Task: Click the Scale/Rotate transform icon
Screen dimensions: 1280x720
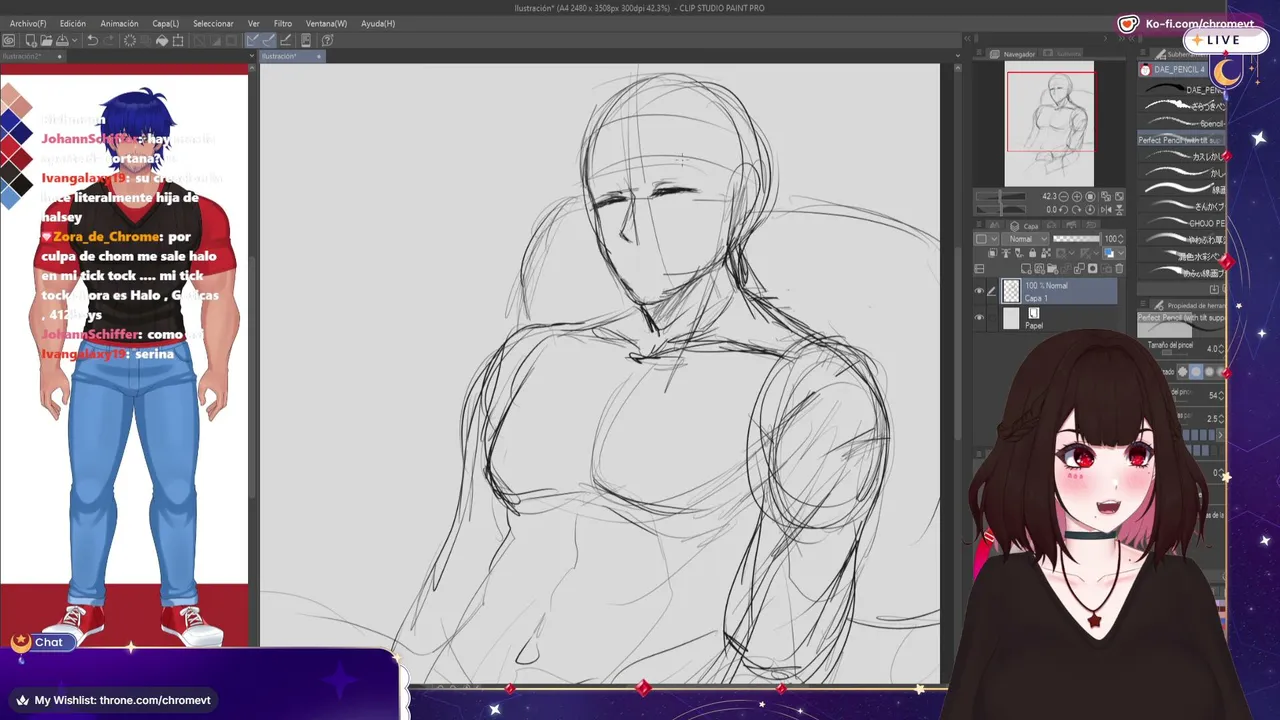Action: click(178, 40)
